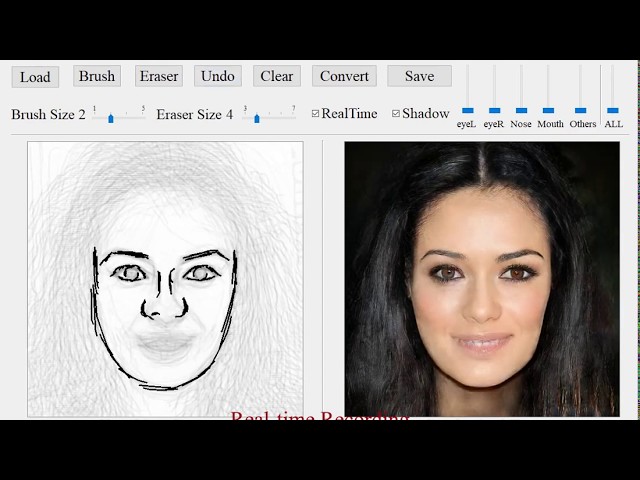Save the generated image
This screenshot has height=480, width=640.
pyautogui.click(x=419, y=76)
